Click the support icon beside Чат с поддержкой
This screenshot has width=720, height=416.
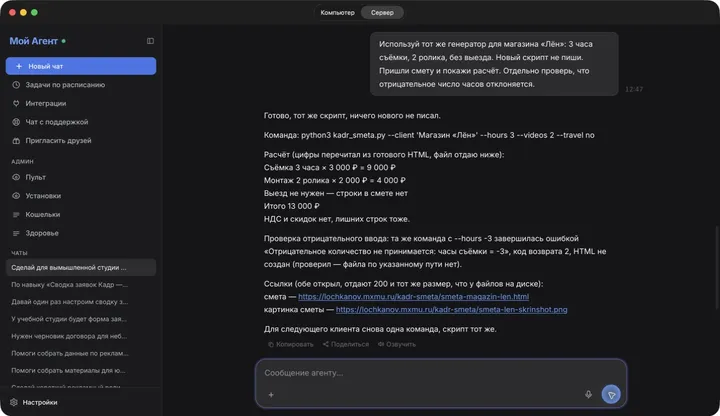click(16, 122)
